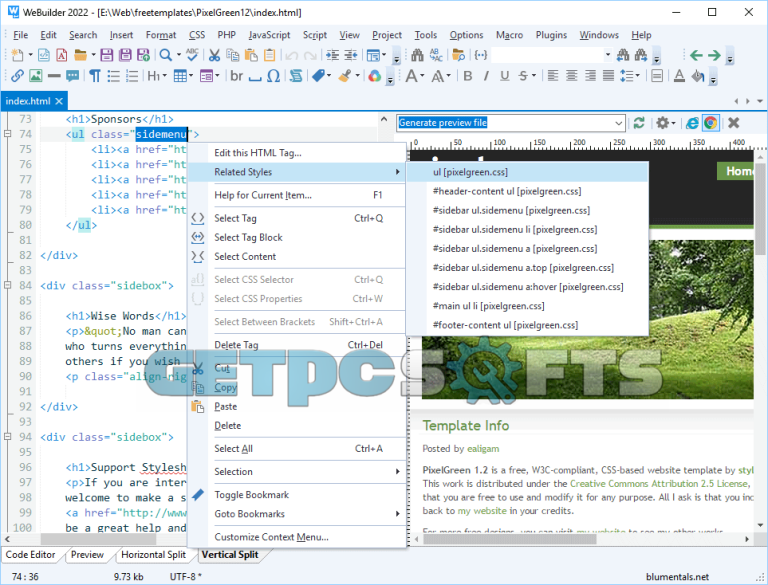768x585 pixels.
Task: Switch preview to Internet Explorer
Action: pos(692,122)
